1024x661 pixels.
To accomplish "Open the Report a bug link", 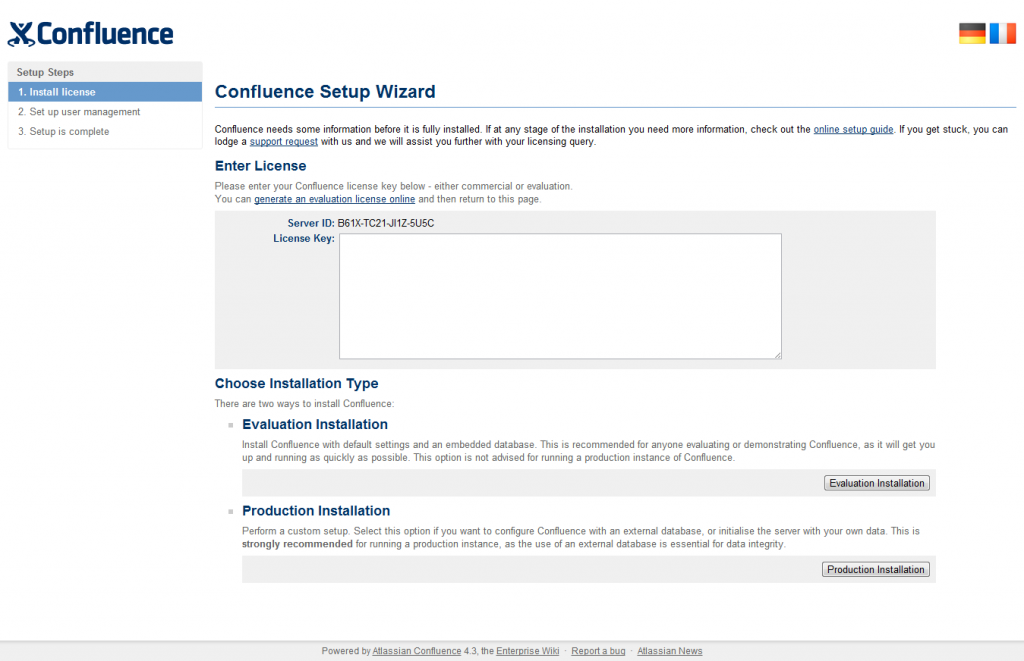I will tap(598, 651).
